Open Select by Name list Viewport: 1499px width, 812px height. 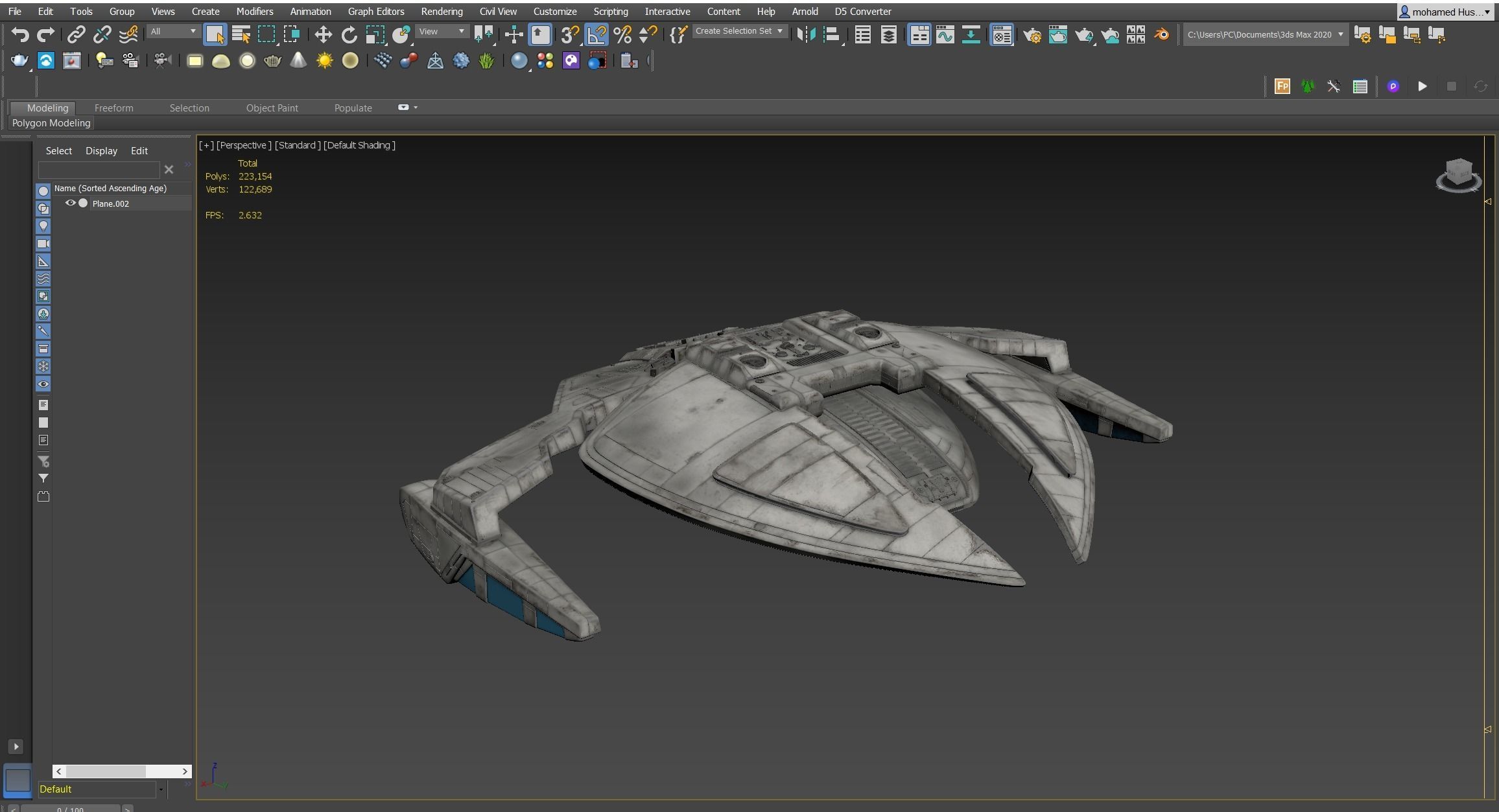(241, 34)
